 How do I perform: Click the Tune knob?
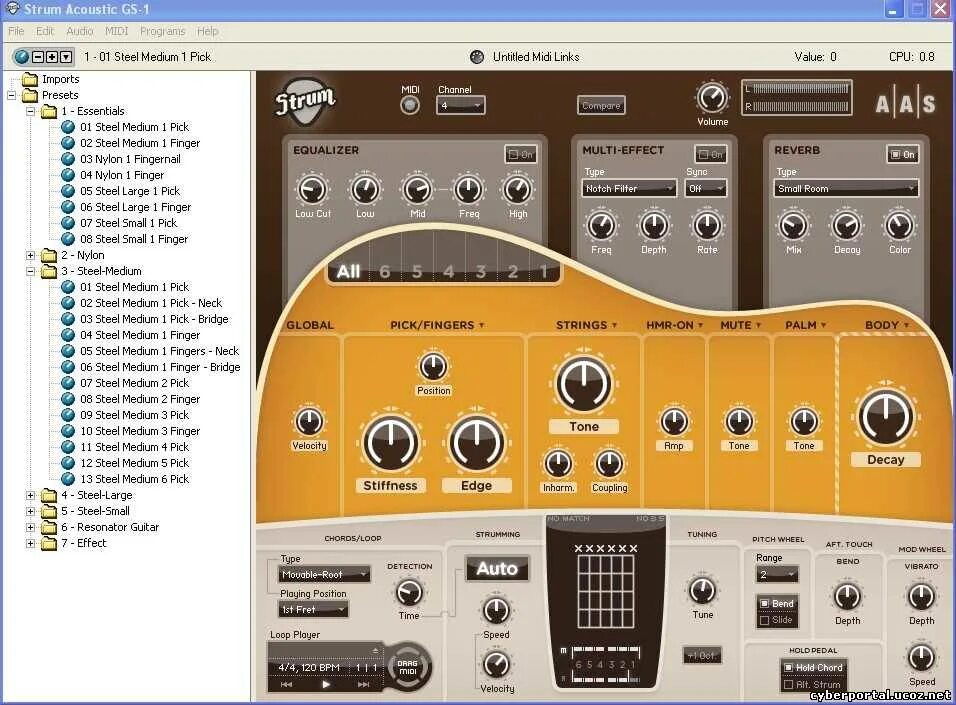[702, 590]
